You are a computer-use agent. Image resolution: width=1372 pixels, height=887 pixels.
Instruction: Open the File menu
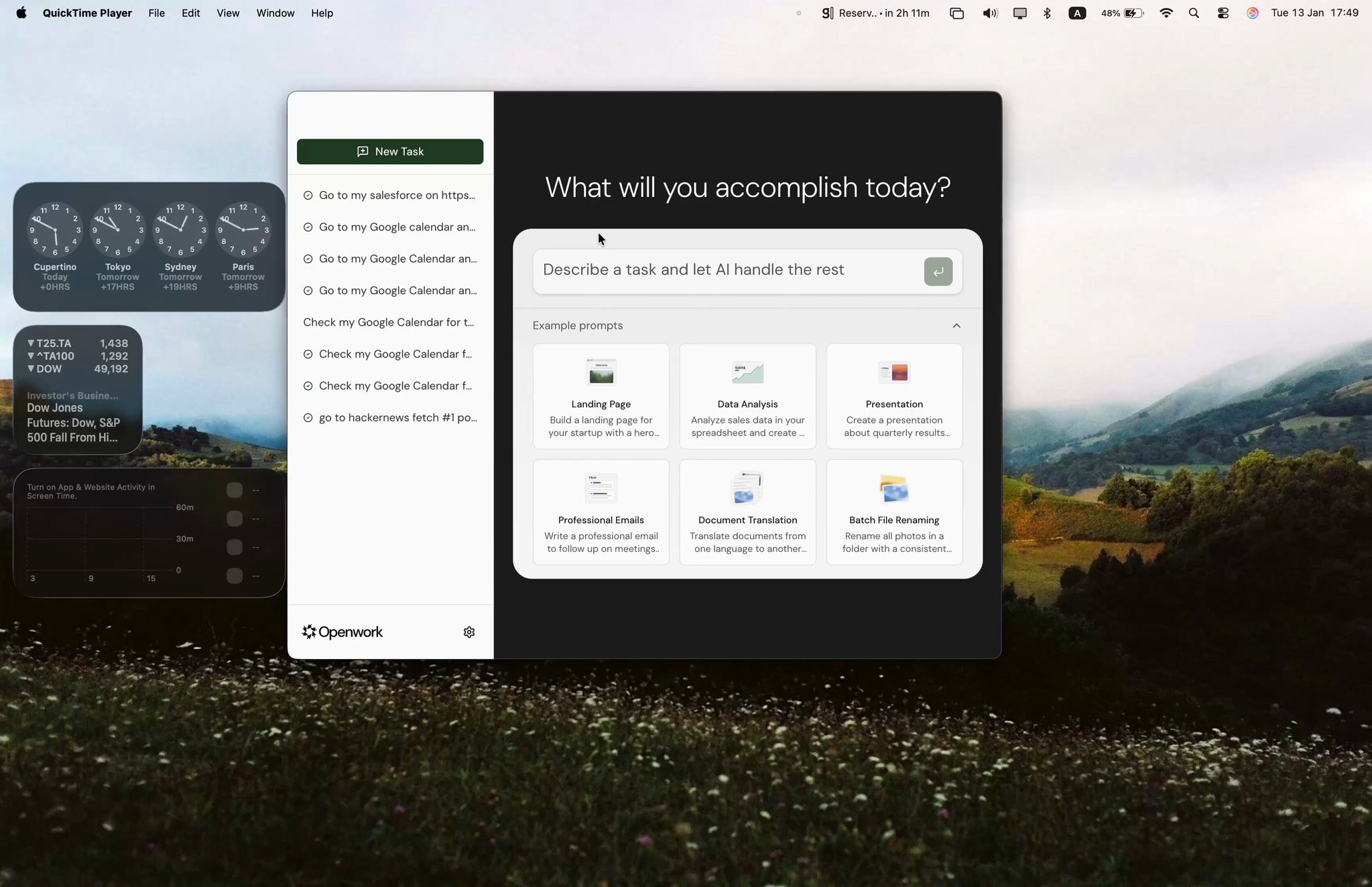[156, 13]
